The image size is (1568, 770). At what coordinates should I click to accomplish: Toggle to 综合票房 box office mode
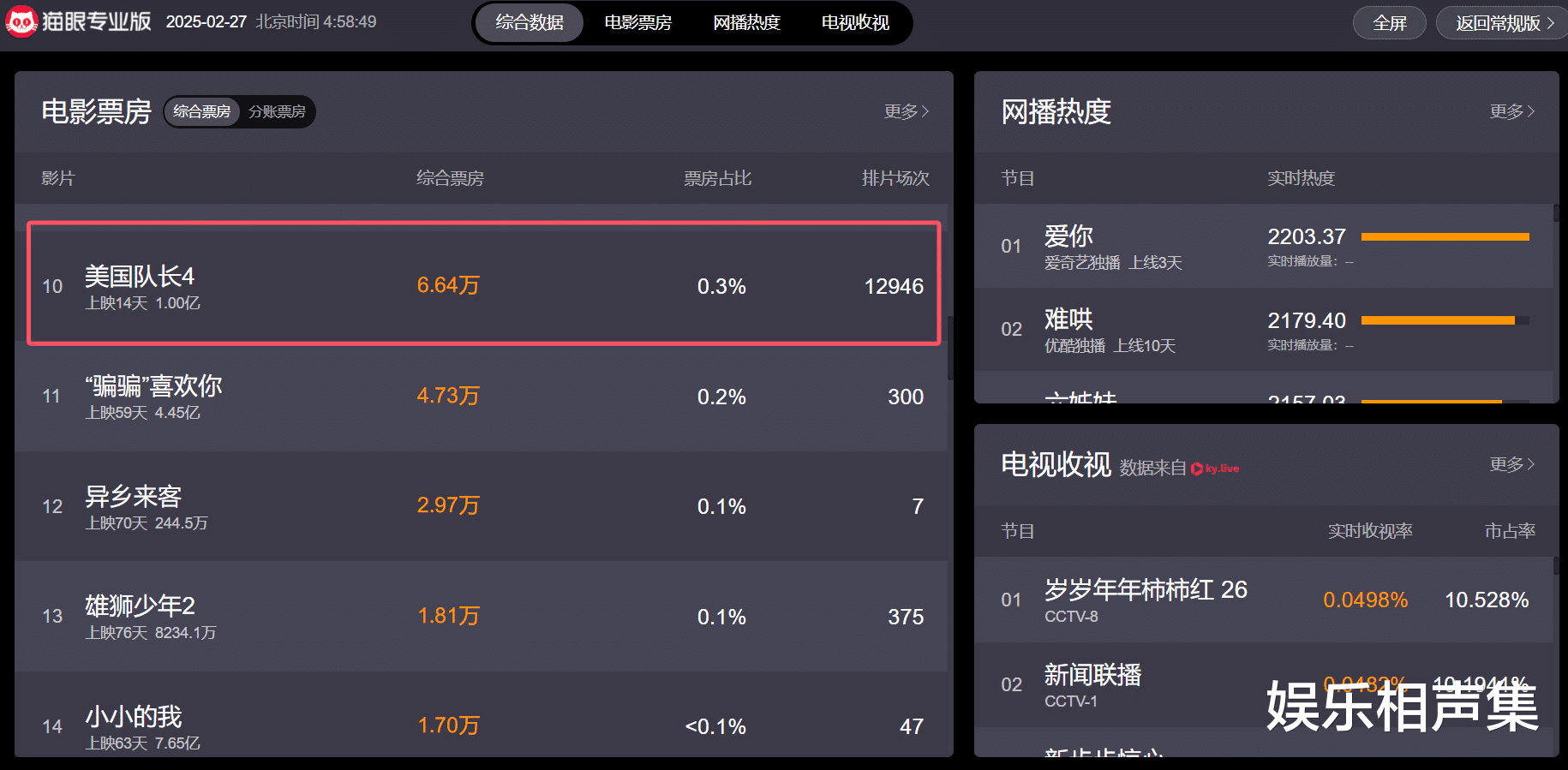pos(202,111)
